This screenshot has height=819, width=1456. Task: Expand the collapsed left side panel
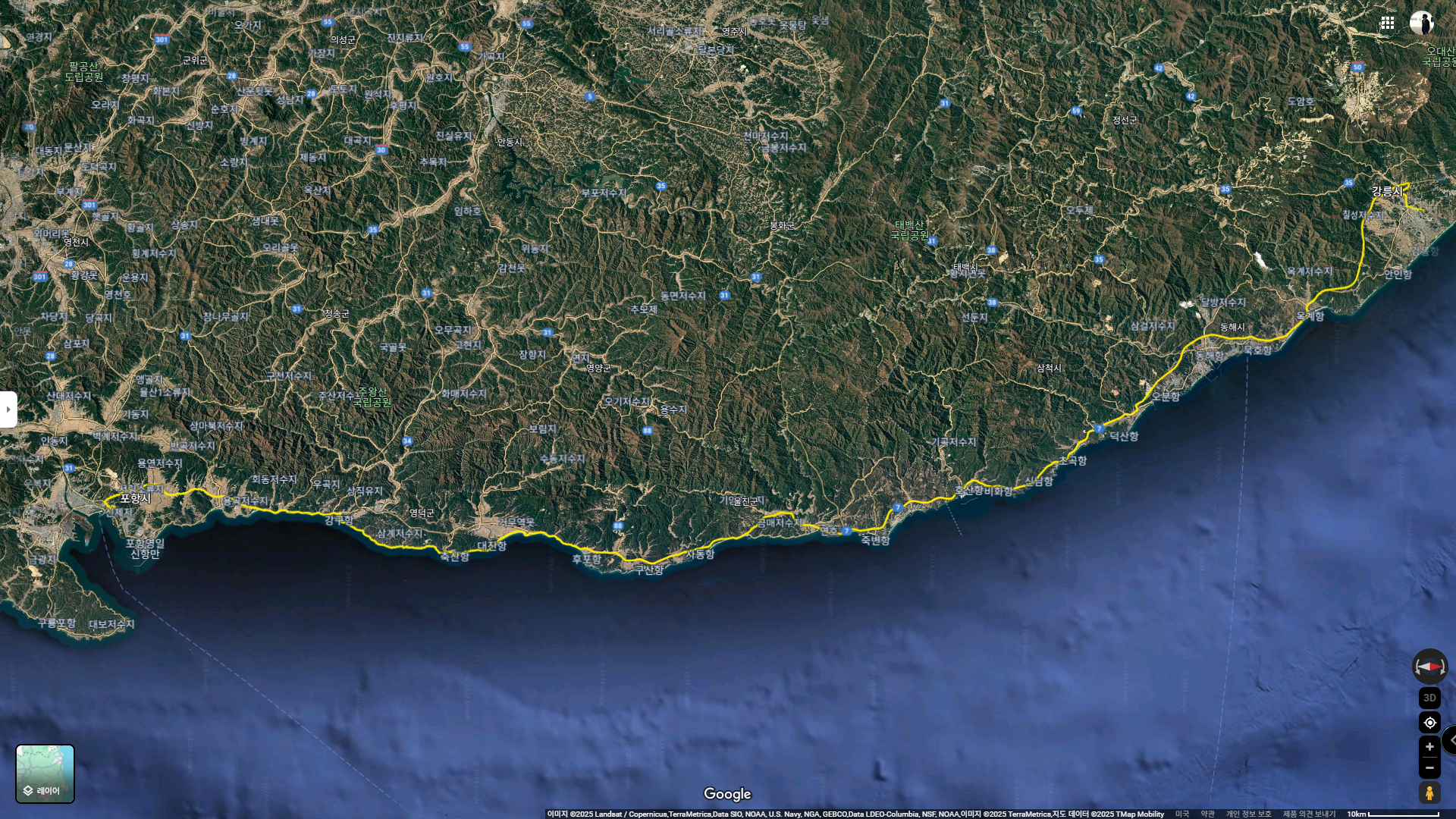point(8,409)
